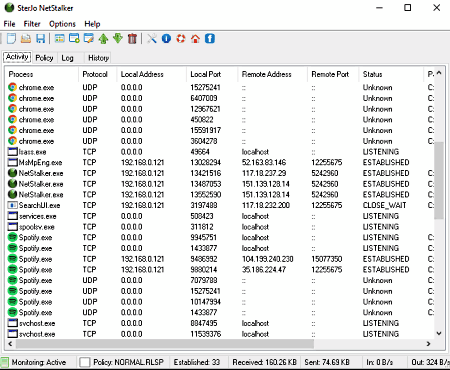
Task: Sort by the Protocol column header
Action: tap(97, 74)
